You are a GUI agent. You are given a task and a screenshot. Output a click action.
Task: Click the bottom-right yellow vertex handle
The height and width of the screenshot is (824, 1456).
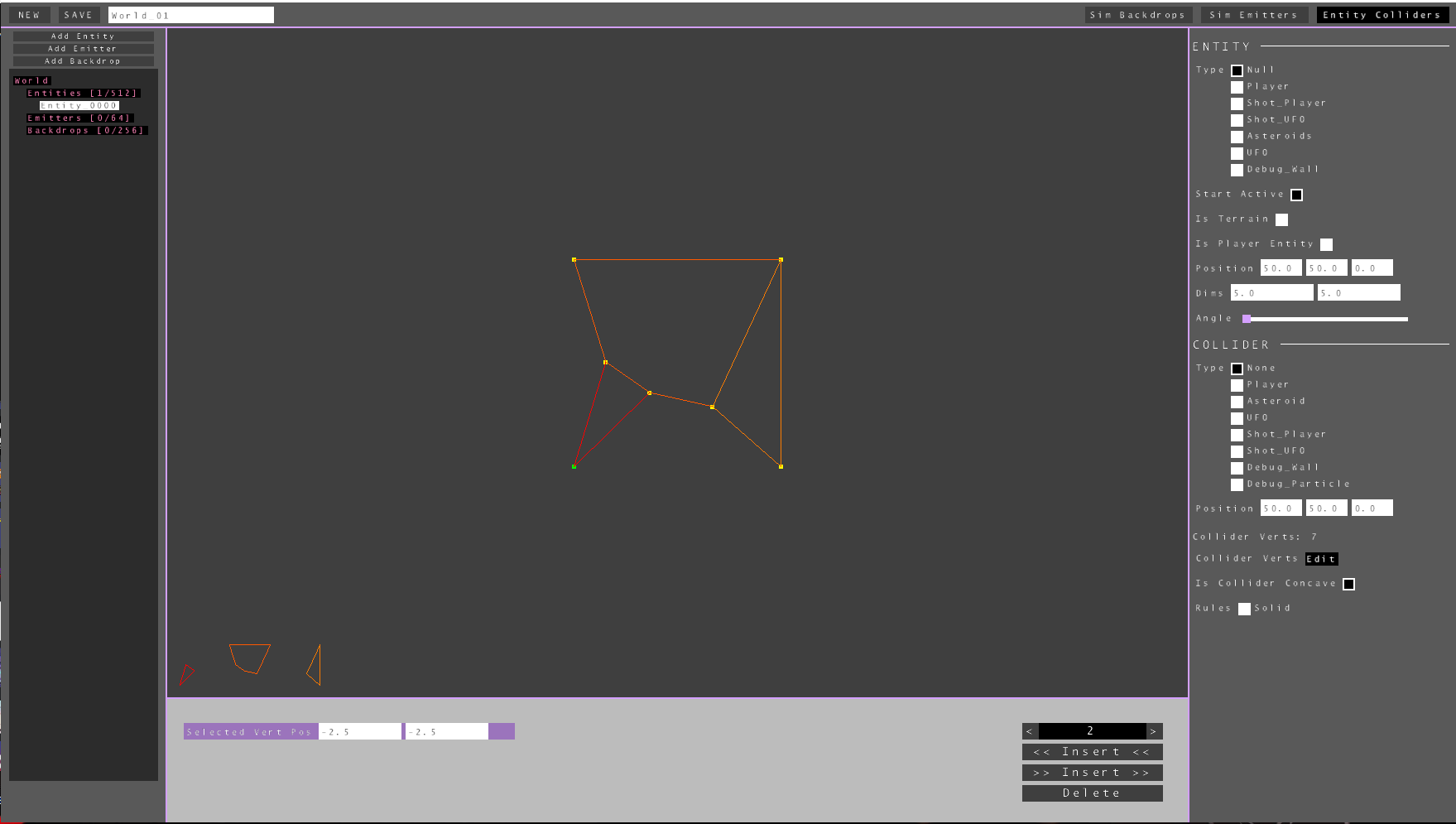781,467
